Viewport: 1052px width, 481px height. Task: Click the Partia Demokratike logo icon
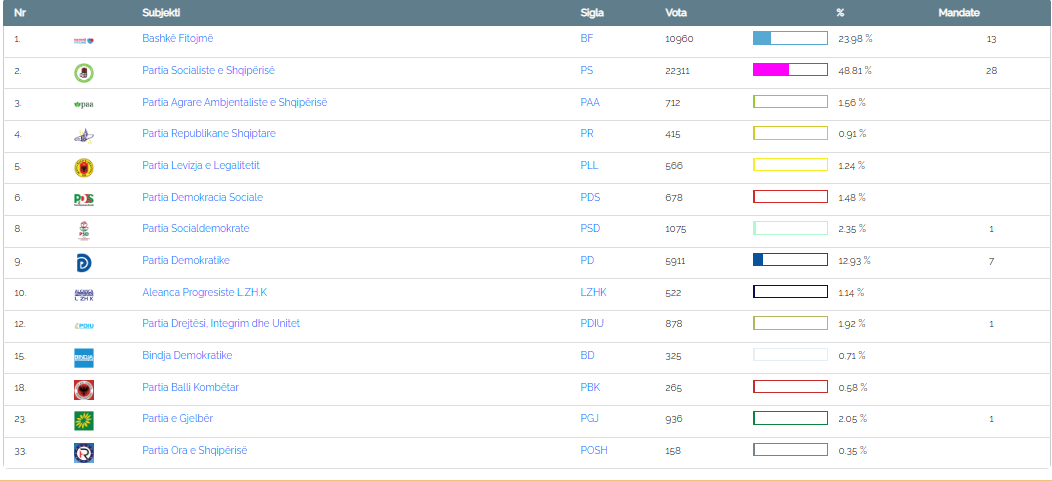(84, 262)
